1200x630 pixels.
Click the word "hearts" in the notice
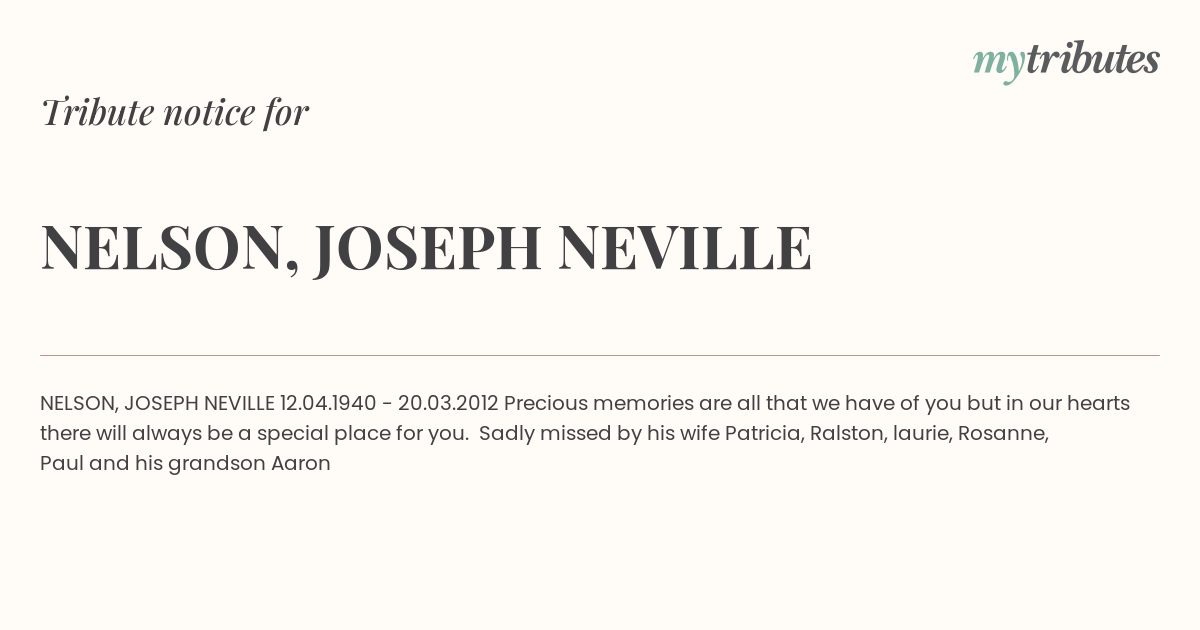coord(1097,404)
